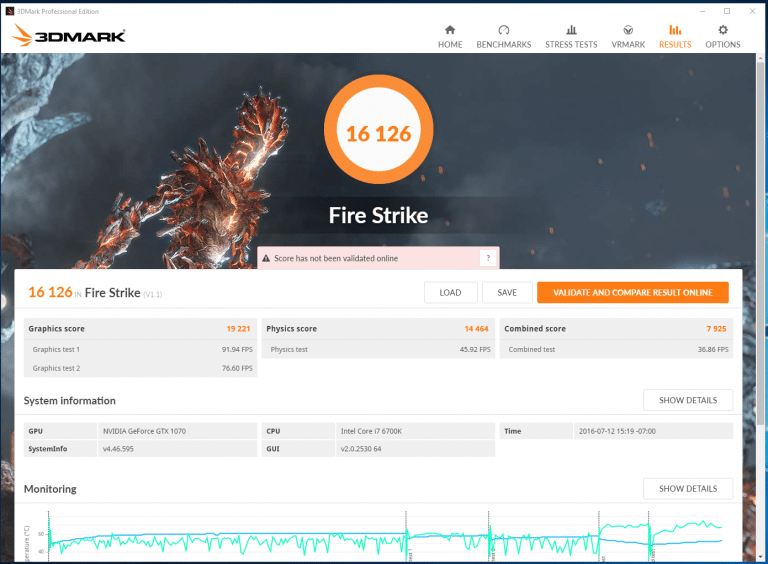
Task: Click the SystemInfo version v4.46.595
Action: [118, 449]
